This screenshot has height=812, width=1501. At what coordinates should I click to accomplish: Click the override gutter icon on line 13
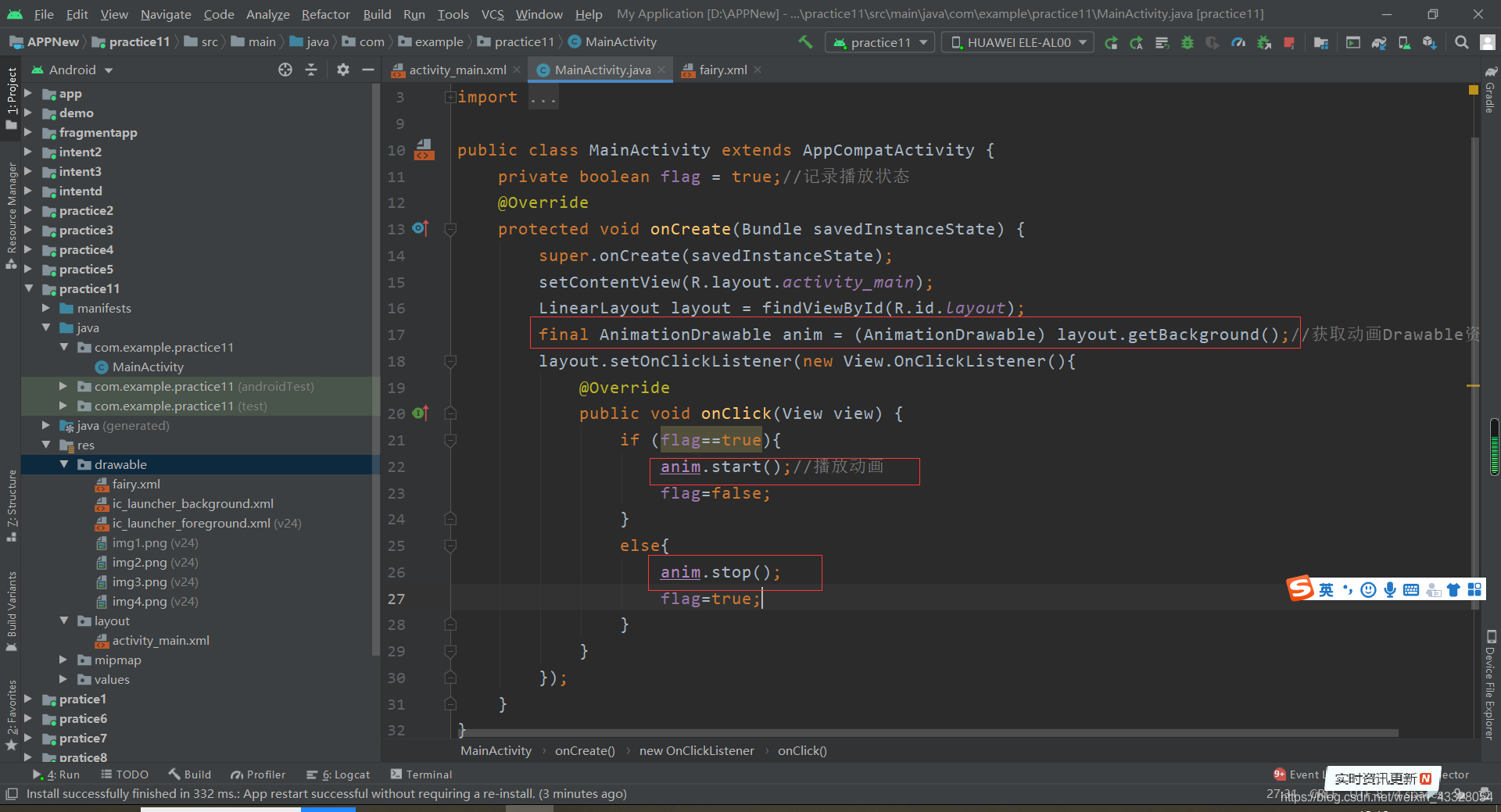421,228
